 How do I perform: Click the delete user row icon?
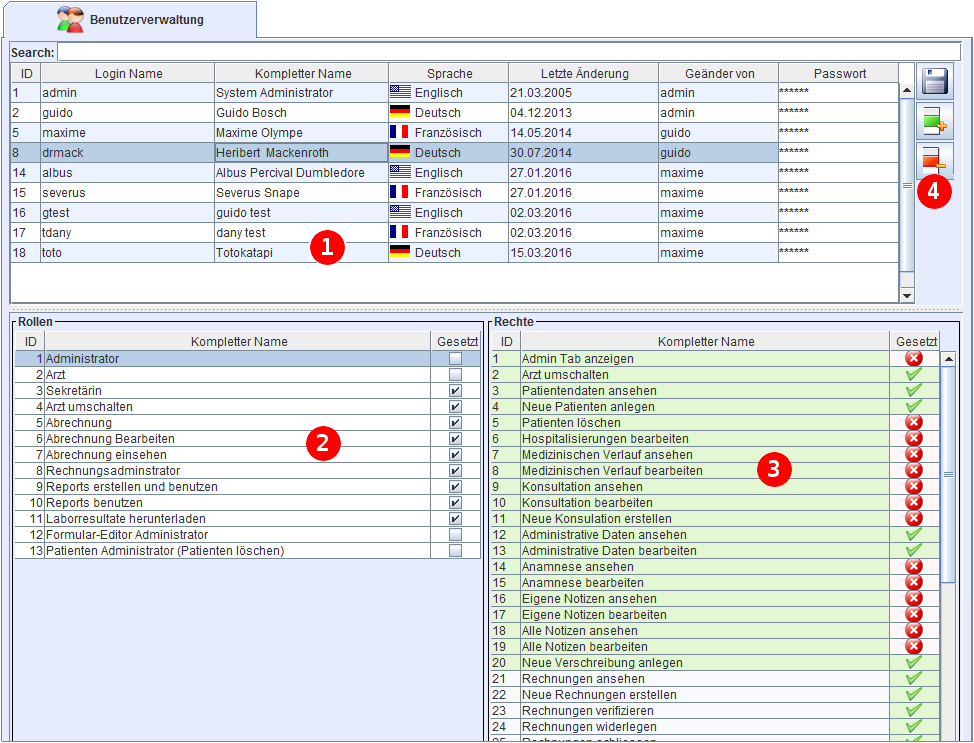935,159
